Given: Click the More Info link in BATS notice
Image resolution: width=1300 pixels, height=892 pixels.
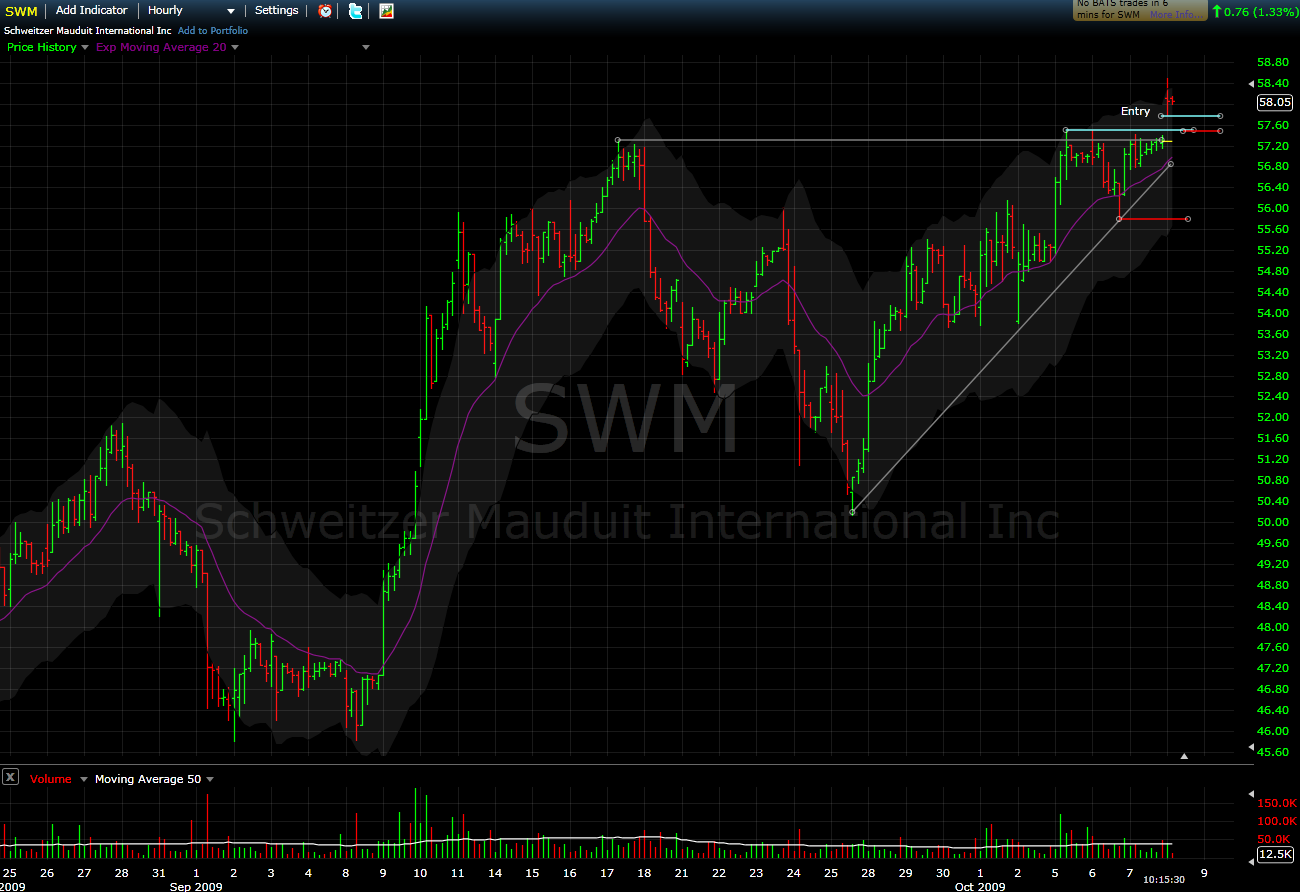Looking at the screenshot, I should [1175, 15].
